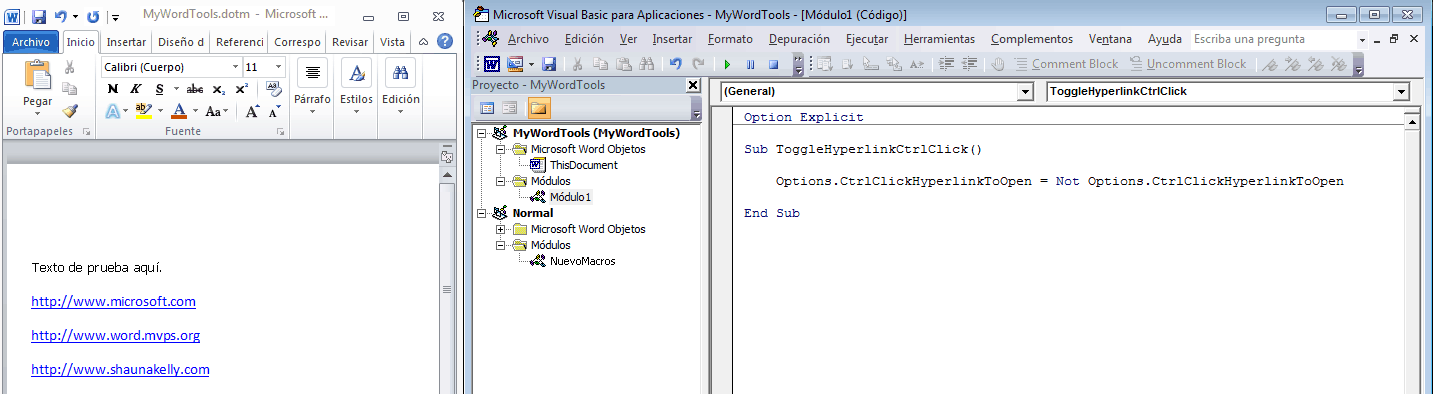Click Find binoculars icon in VBA toolbar
Screen dimensions: 1434x394
[647, 64]
